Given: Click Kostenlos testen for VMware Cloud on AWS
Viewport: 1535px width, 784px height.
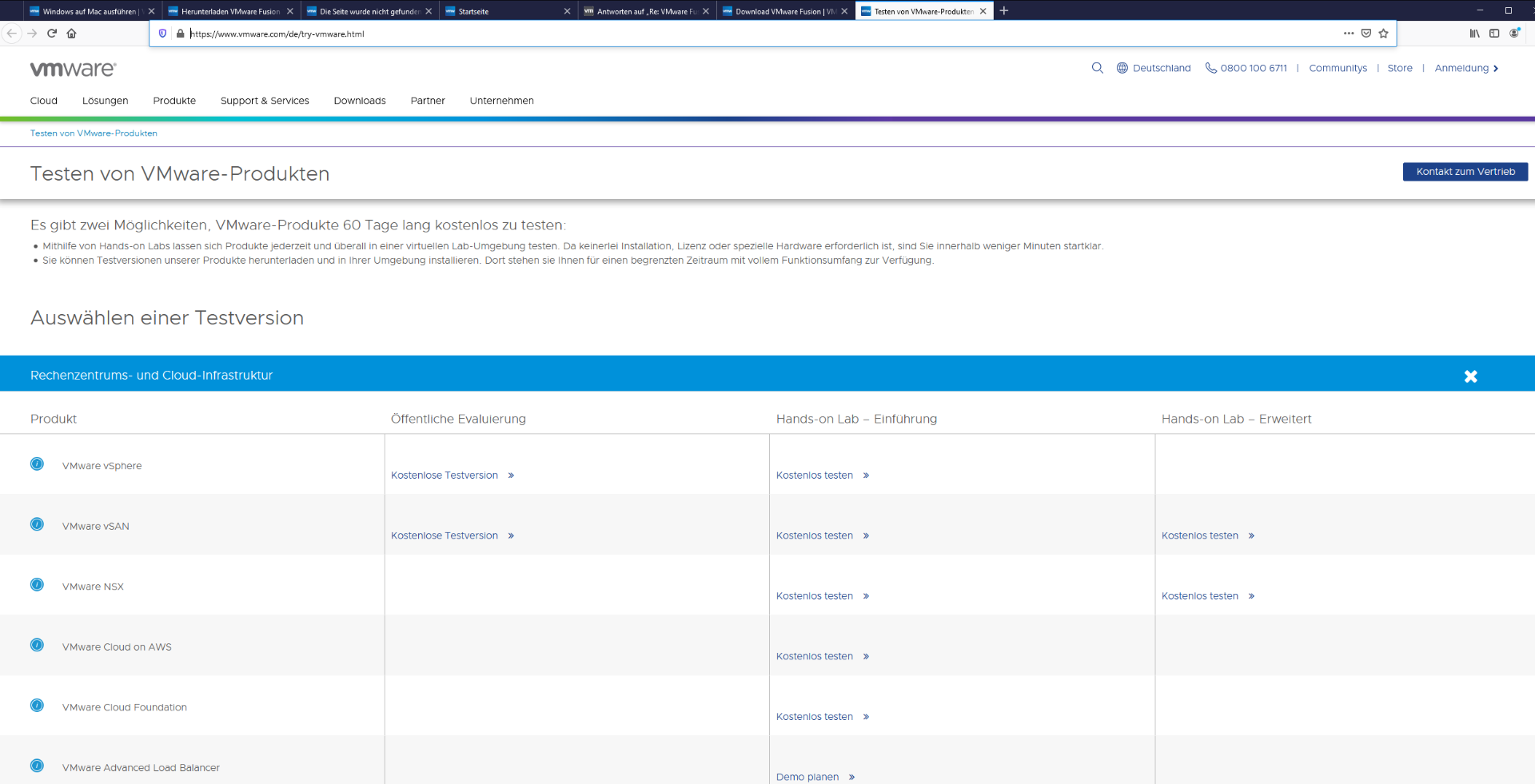Looking at the screenshot, I should [x=823, y=656].
